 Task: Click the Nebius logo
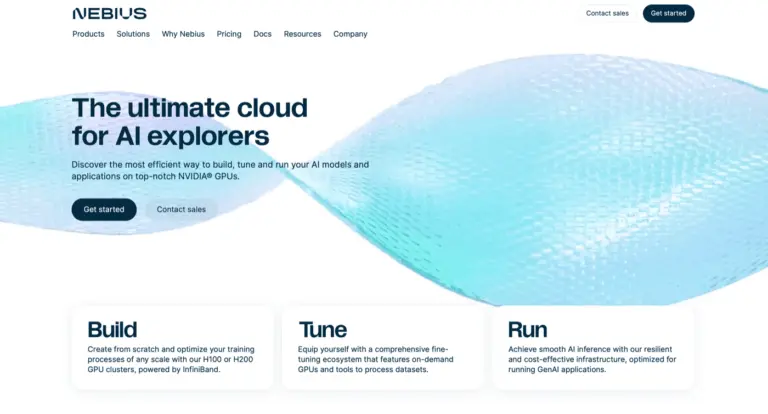pyautogui.click(x=109, y=13)
